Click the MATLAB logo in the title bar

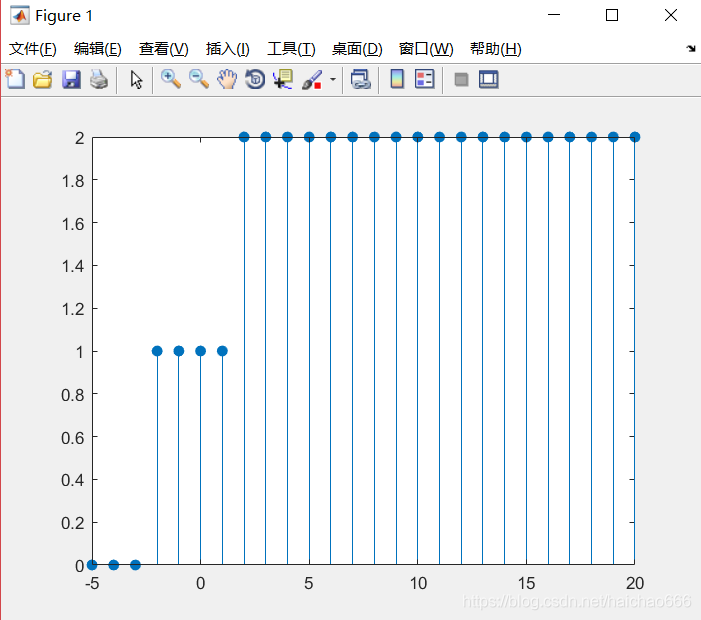pyautogui.click(x=20, y=16)
